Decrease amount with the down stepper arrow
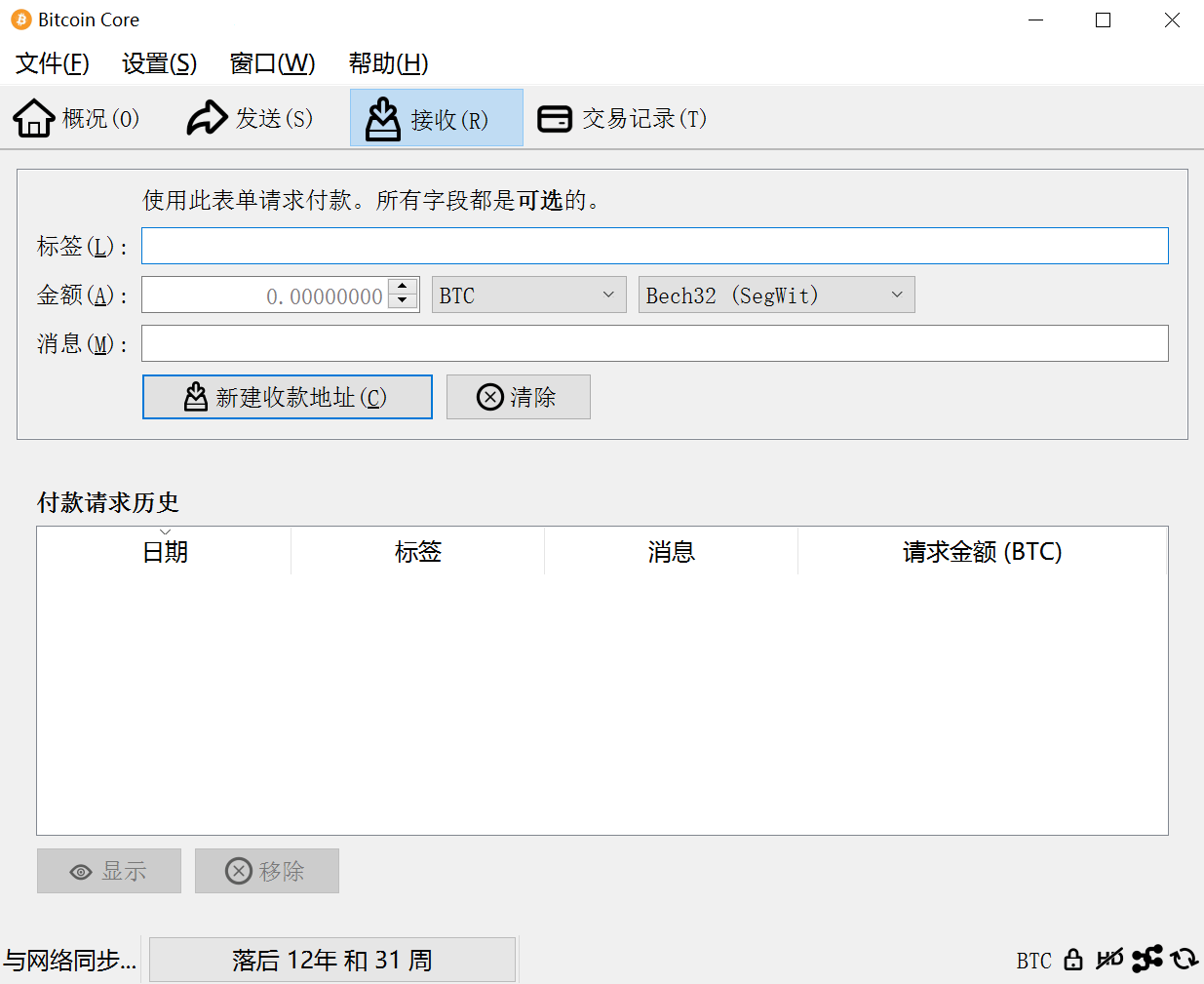The image size is (1204, 984). coord(403,301)
